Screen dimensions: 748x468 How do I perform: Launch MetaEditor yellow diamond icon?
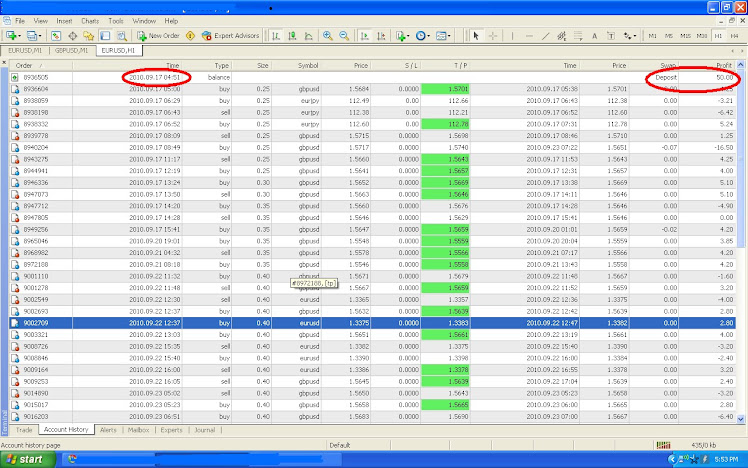click(190, 36)
